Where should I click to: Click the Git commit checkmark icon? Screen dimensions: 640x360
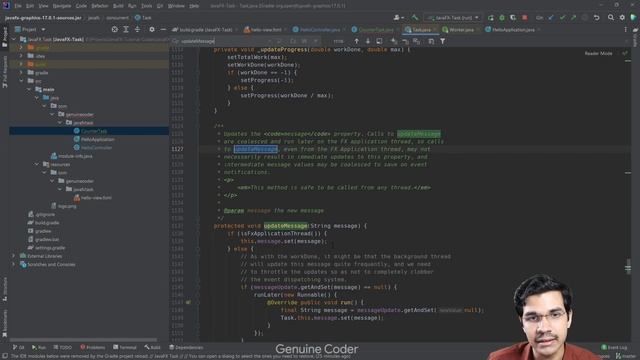562,18
